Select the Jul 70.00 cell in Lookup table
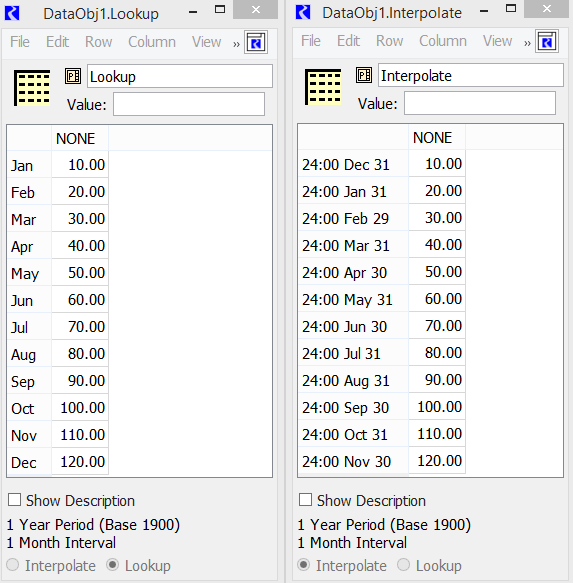This screenshot has height=583, width=573. tap(80, 327)
